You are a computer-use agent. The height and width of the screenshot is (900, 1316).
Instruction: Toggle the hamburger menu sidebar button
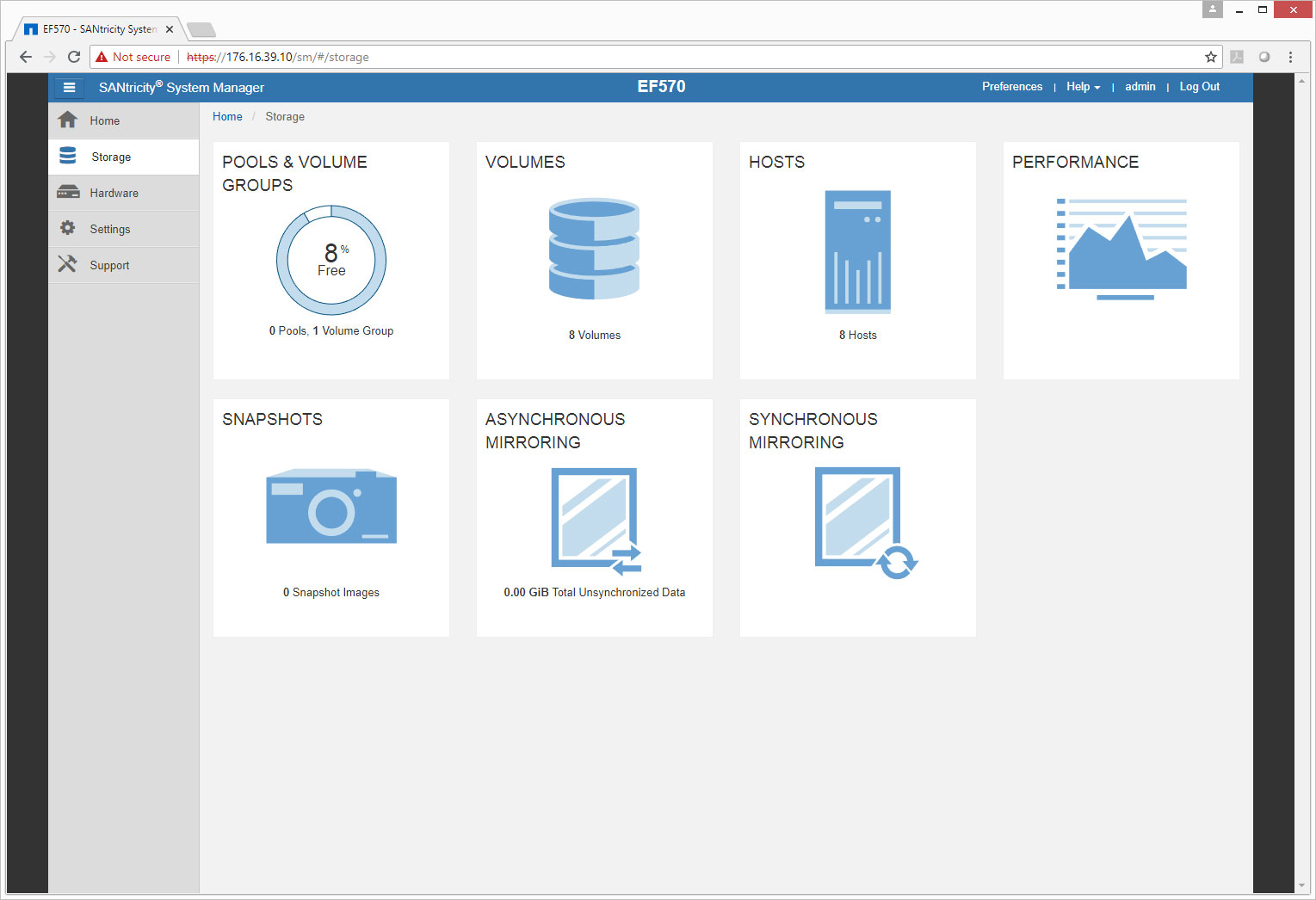pos(69,88)
